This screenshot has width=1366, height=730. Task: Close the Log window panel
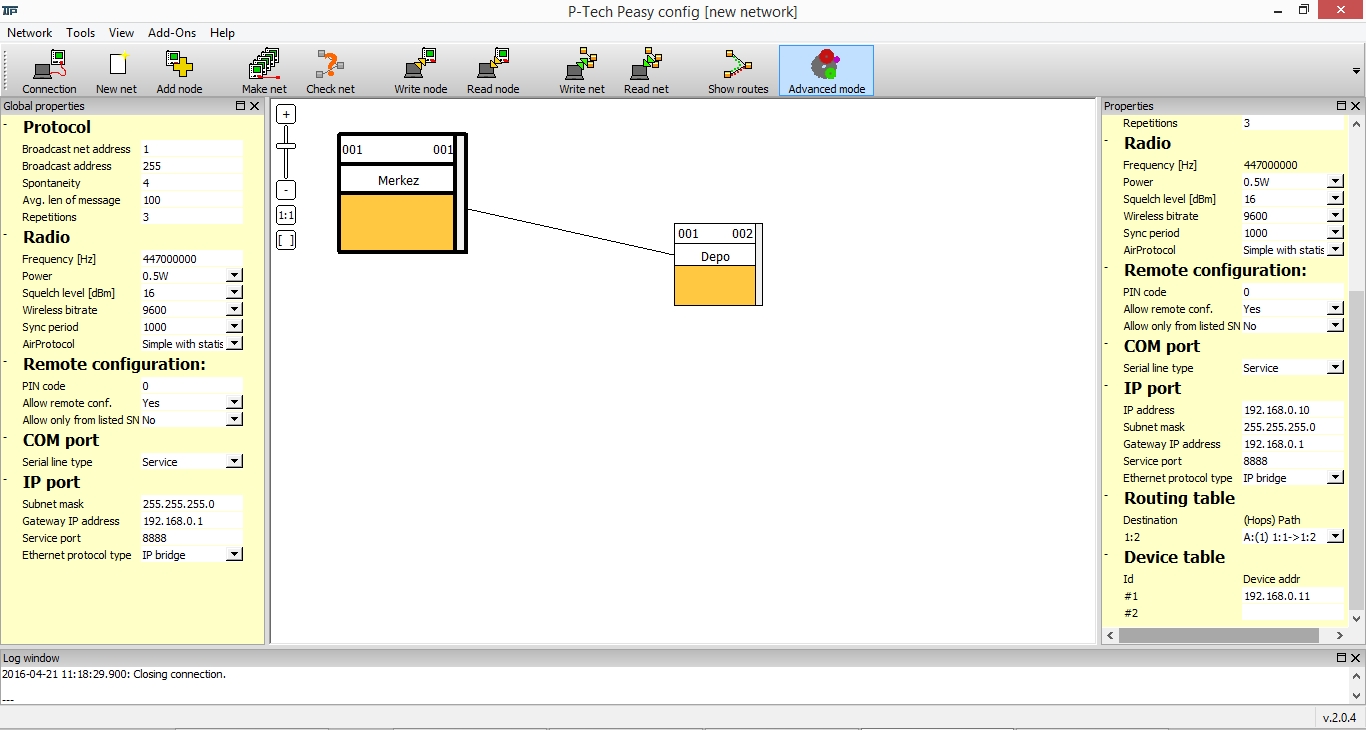pyautogui.click(x=1356, y=658)
